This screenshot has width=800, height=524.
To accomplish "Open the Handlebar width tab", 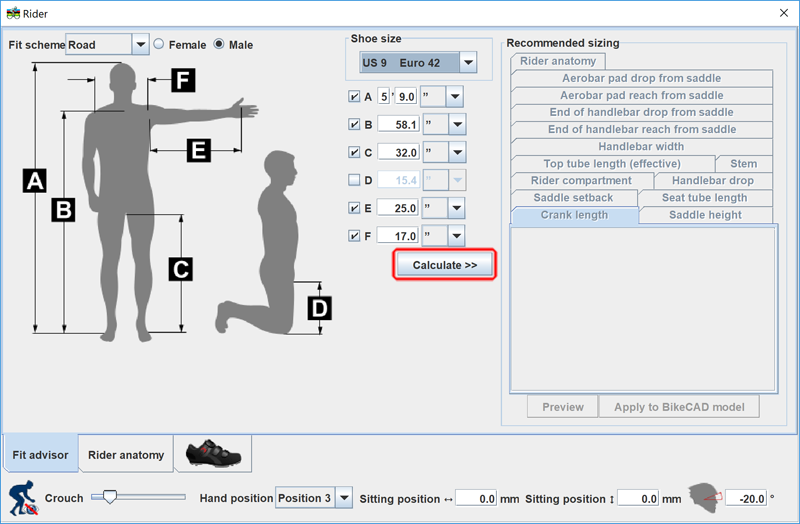I will click(641, 146).
